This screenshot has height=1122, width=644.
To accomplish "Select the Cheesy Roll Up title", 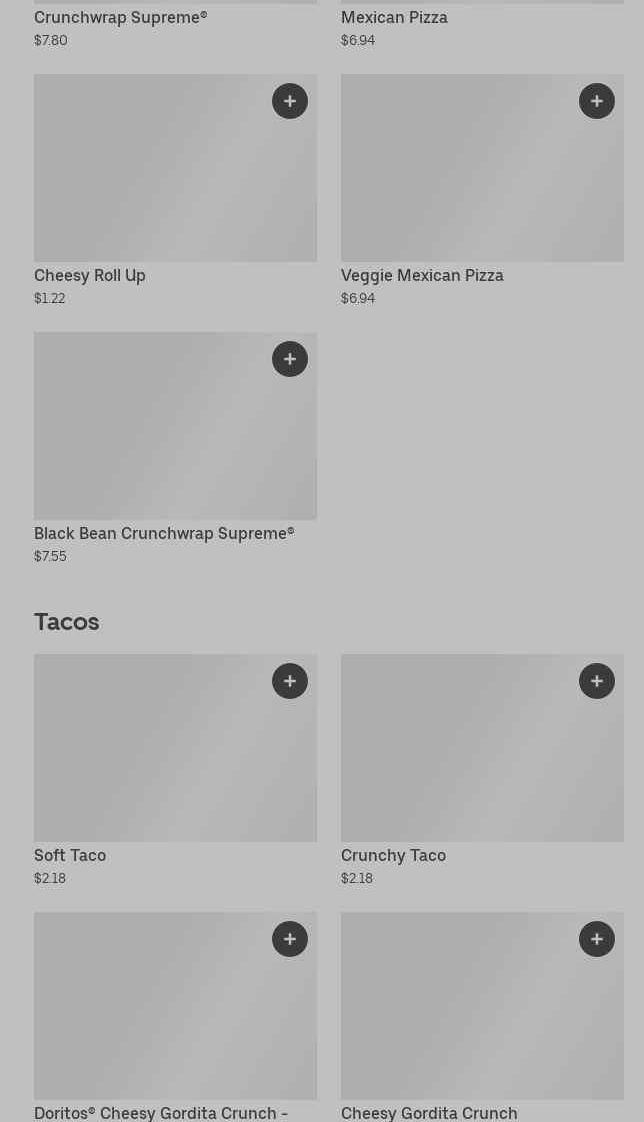I will point(90,275).
